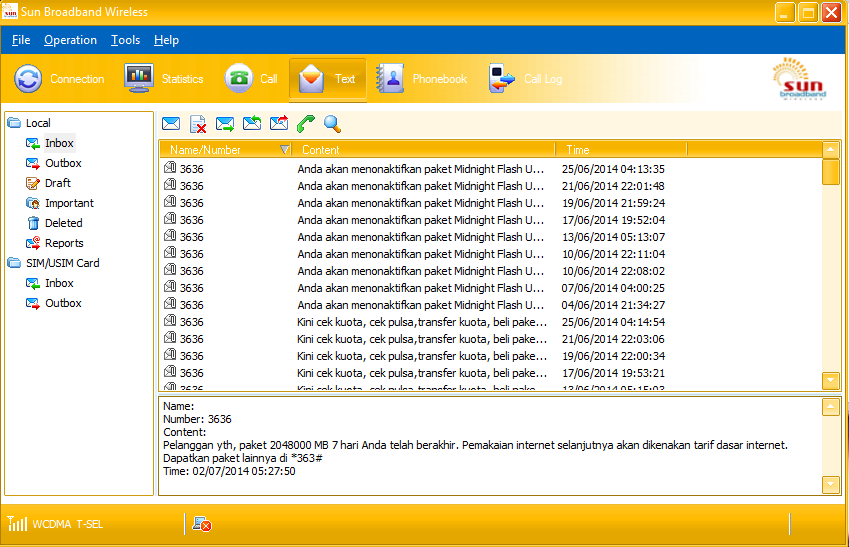Select the message dated 17/06/2014 19:52:04

tap(491, 220)
